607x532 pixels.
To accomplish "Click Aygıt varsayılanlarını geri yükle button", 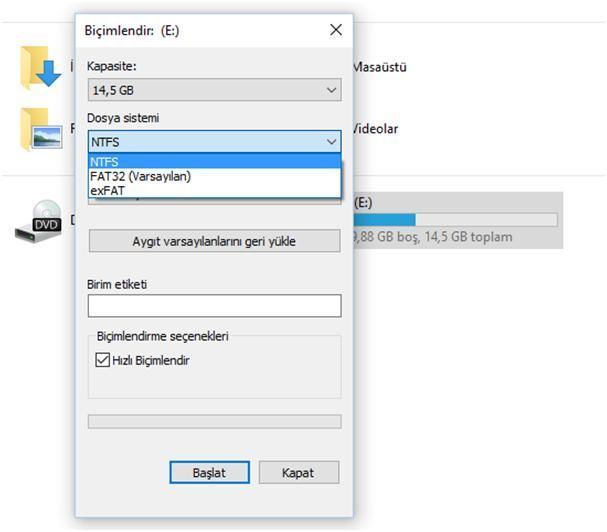I will tap(214, 241).
